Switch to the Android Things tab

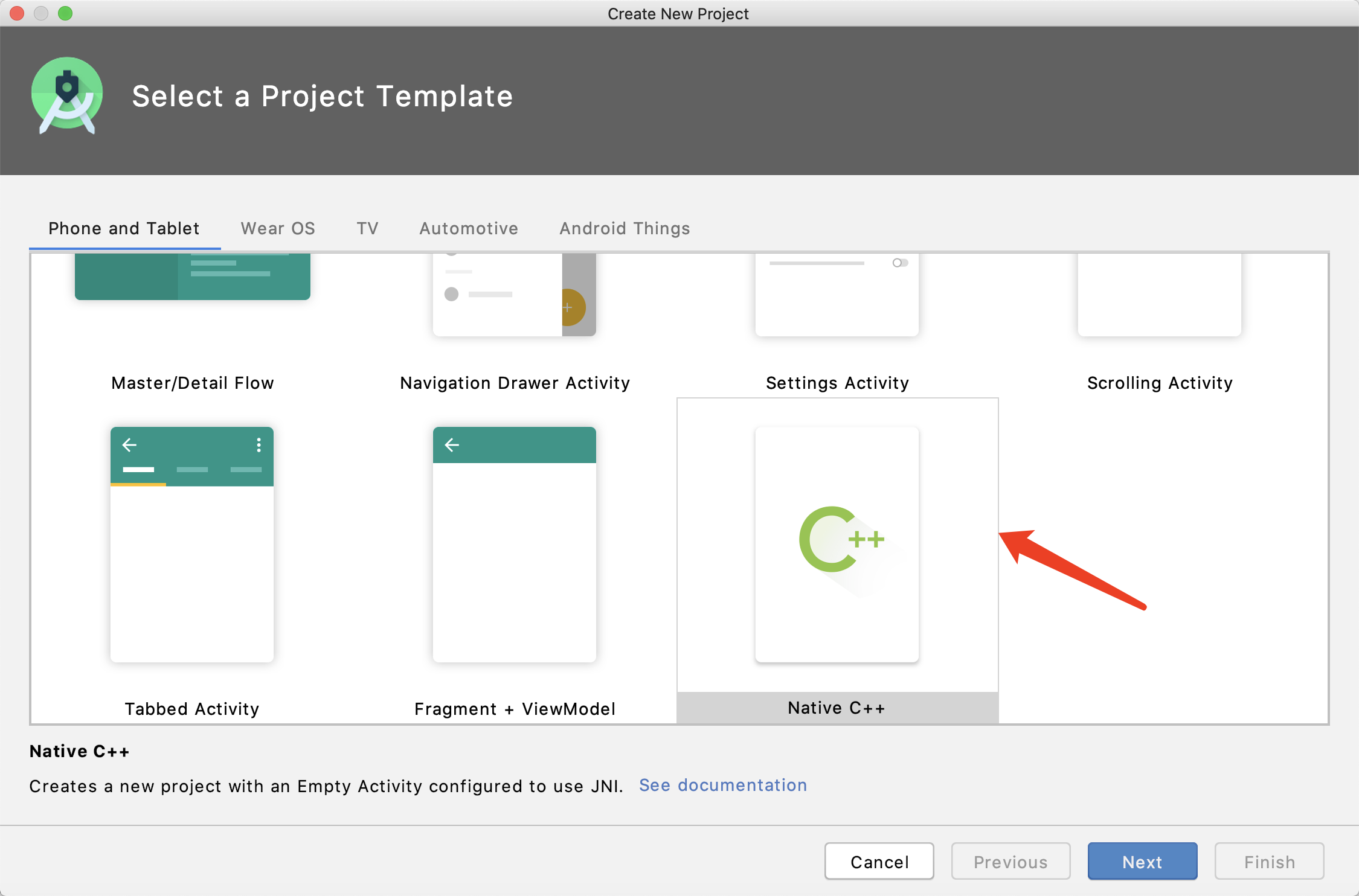[x=624, y=228]
